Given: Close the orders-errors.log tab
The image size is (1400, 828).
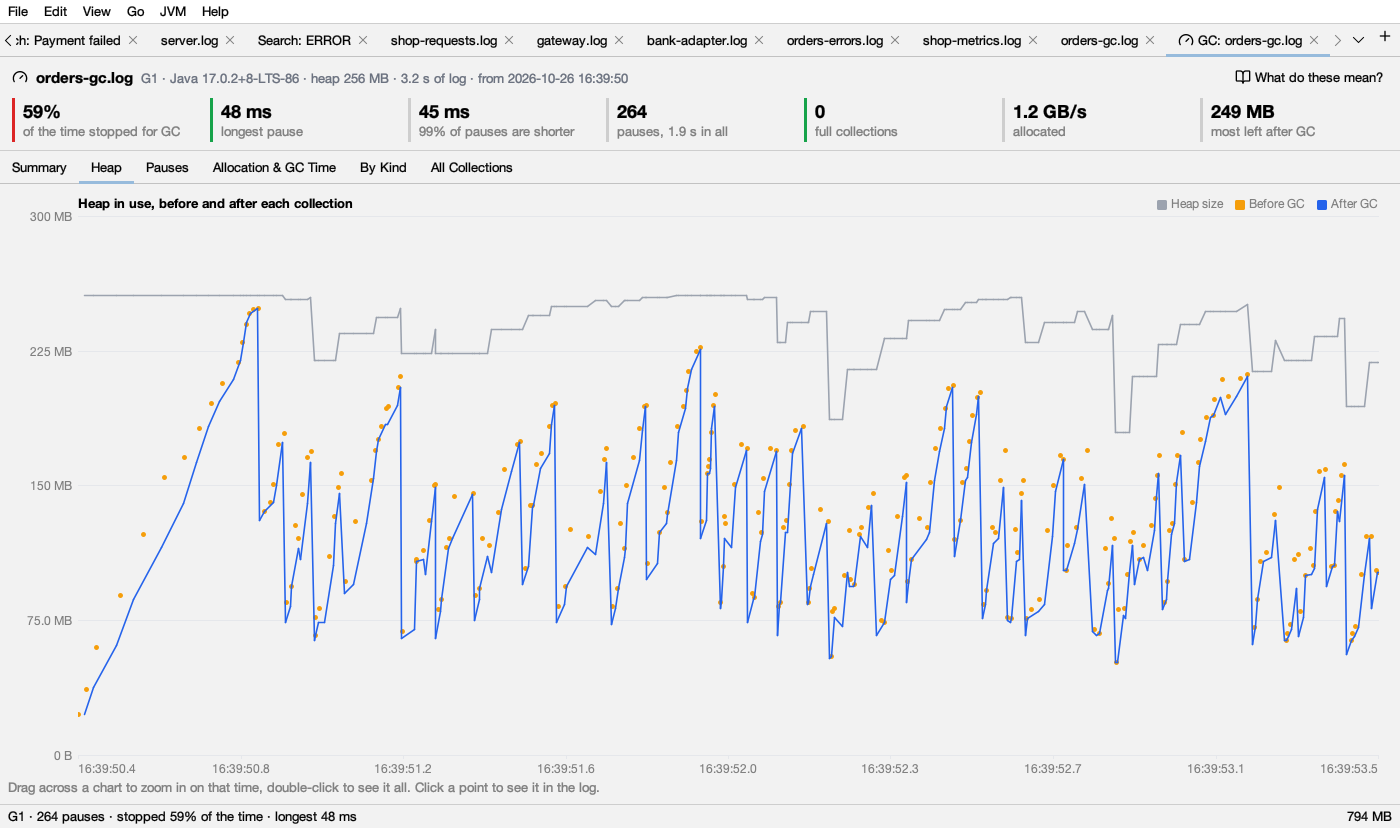Looking at the screenshot, I should coord(895,41).
